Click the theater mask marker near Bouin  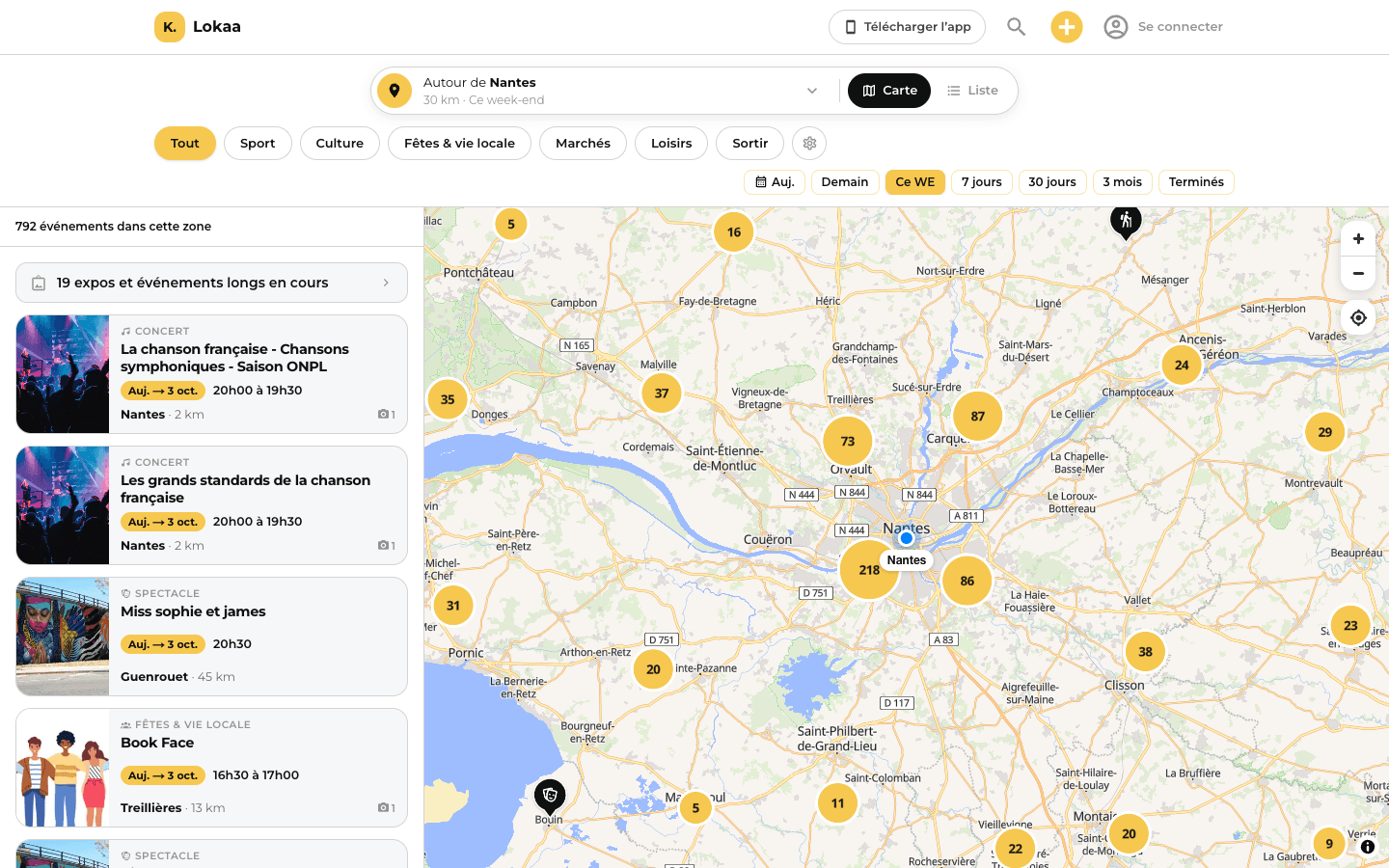point(550,797)
